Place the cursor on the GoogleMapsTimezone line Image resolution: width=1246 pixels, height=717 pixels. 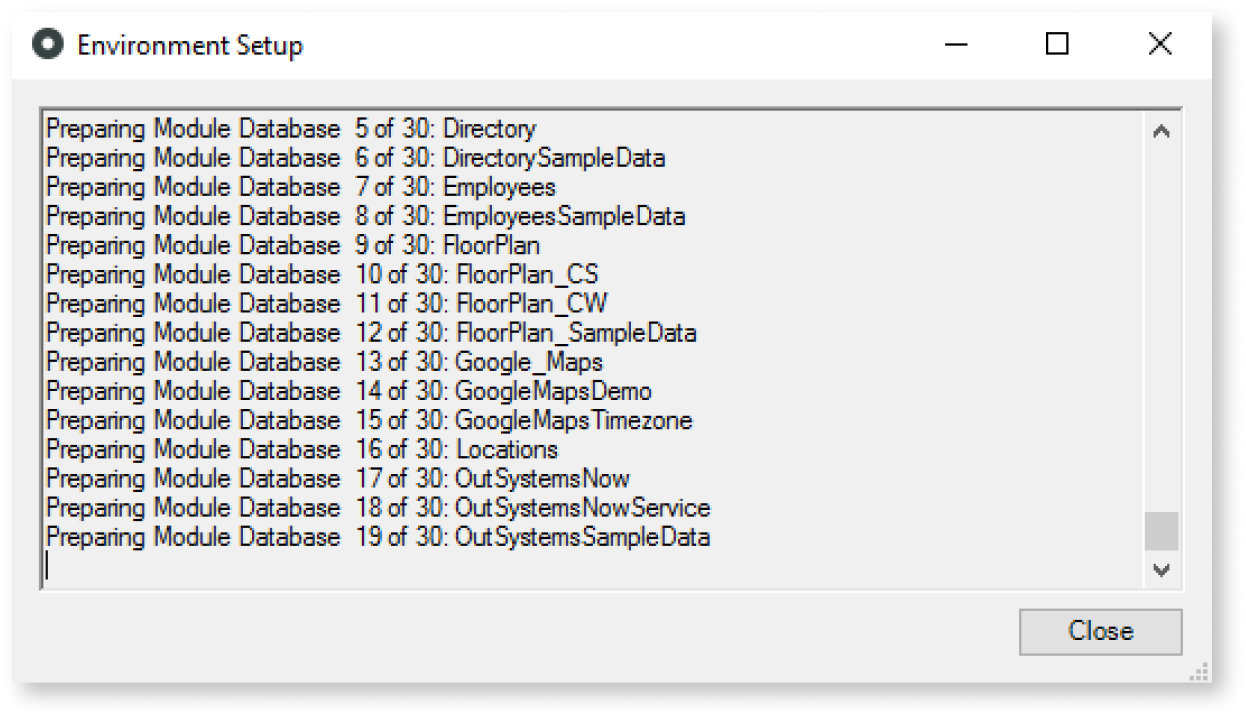coord(369,420)
